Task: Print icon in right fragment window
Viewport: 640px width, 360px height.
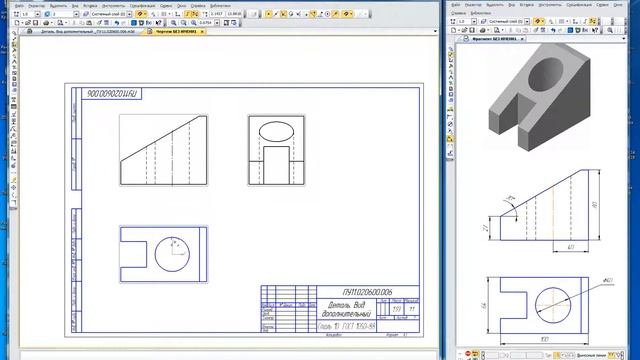Action: (483, 30)
